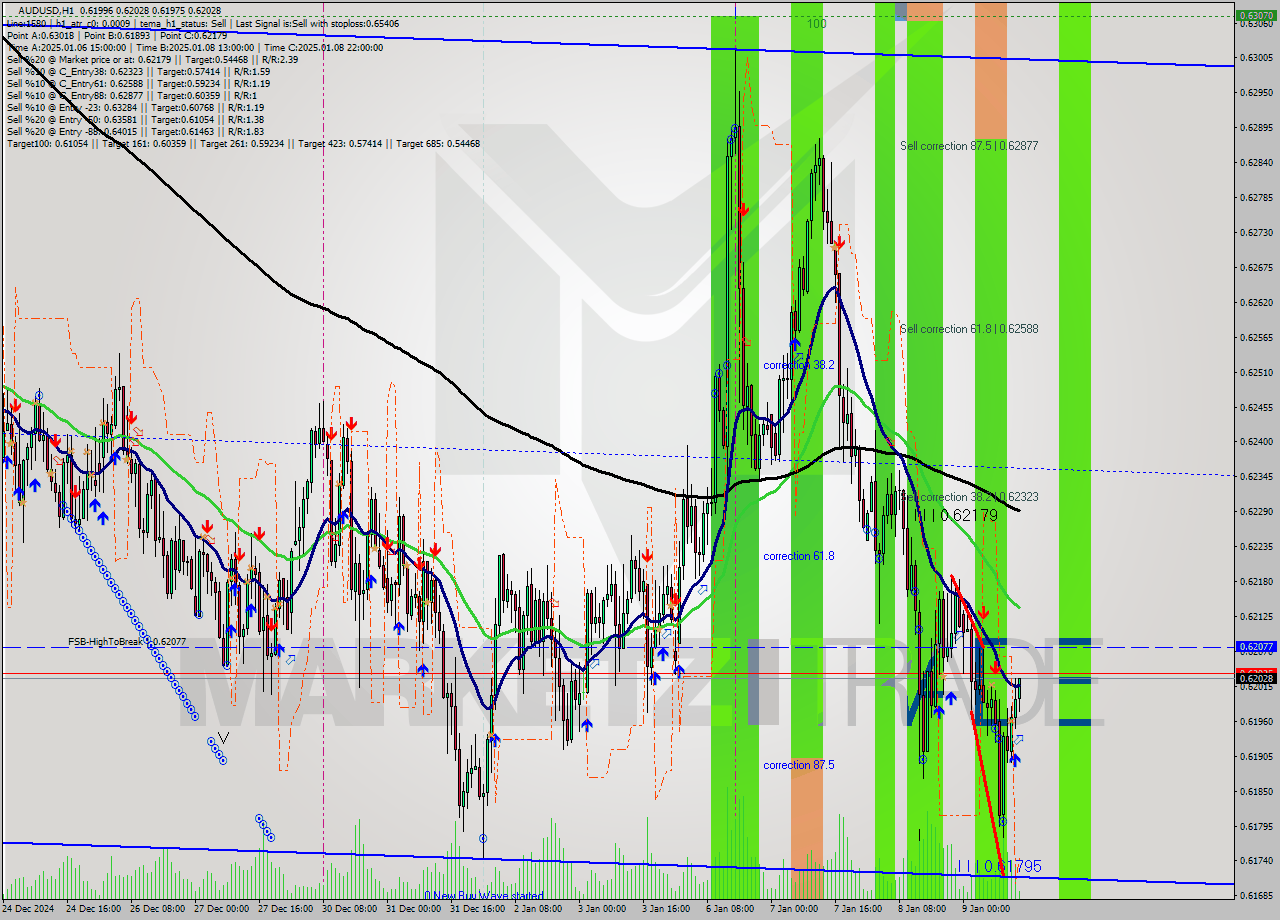Click the '2 Jan 08:00' time axis label
Viewport: 1280px width, 920px height.
coord(539,909)
